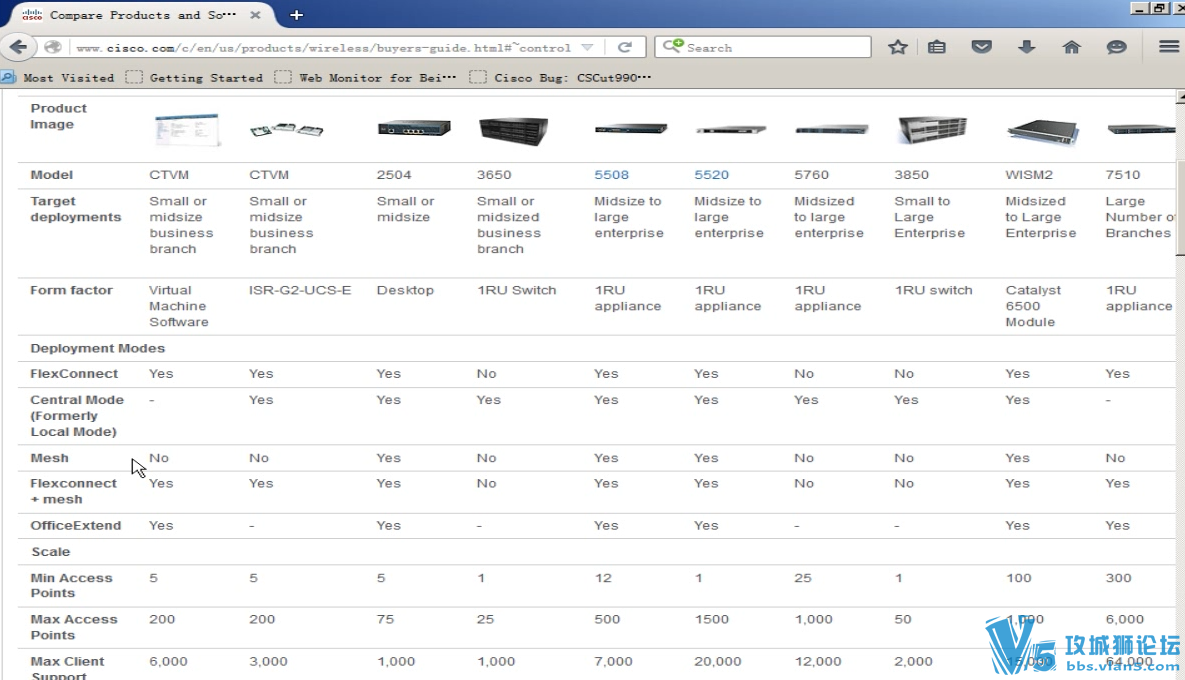The width and height of the screenshot is (1185, 680).
Task: Click the Min Access Points row label
Action: (x=71, y=586)
